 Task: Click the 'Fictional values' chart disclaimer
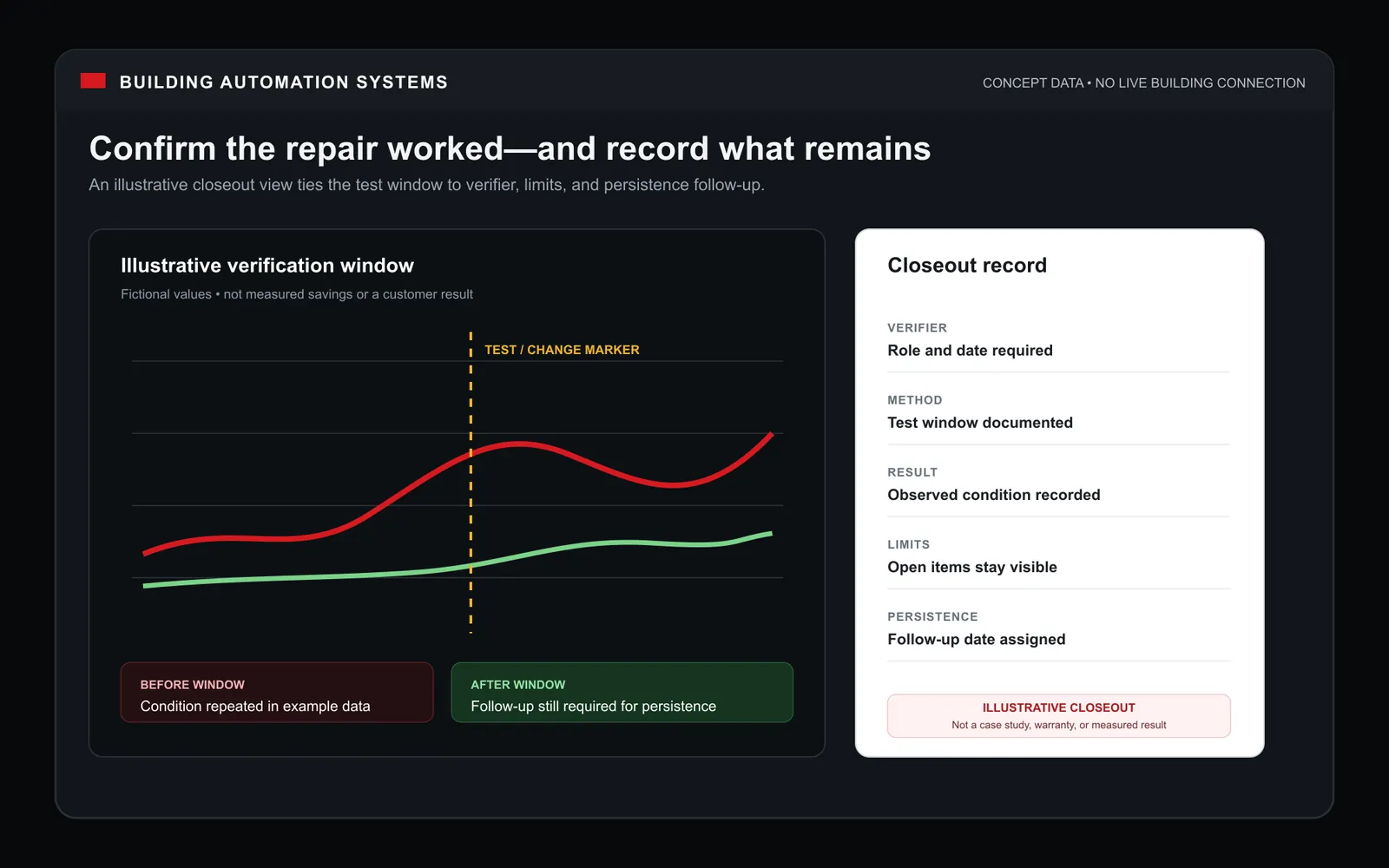pyautogui.click(x=297, y=294)
